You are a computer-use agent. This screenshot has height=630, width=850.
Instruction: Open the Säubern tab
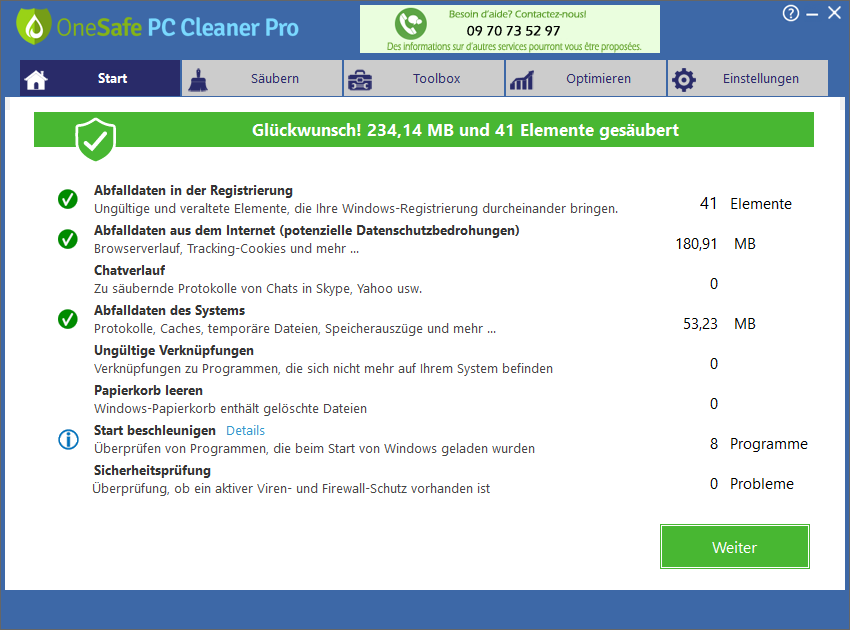[x=262, y=79]
